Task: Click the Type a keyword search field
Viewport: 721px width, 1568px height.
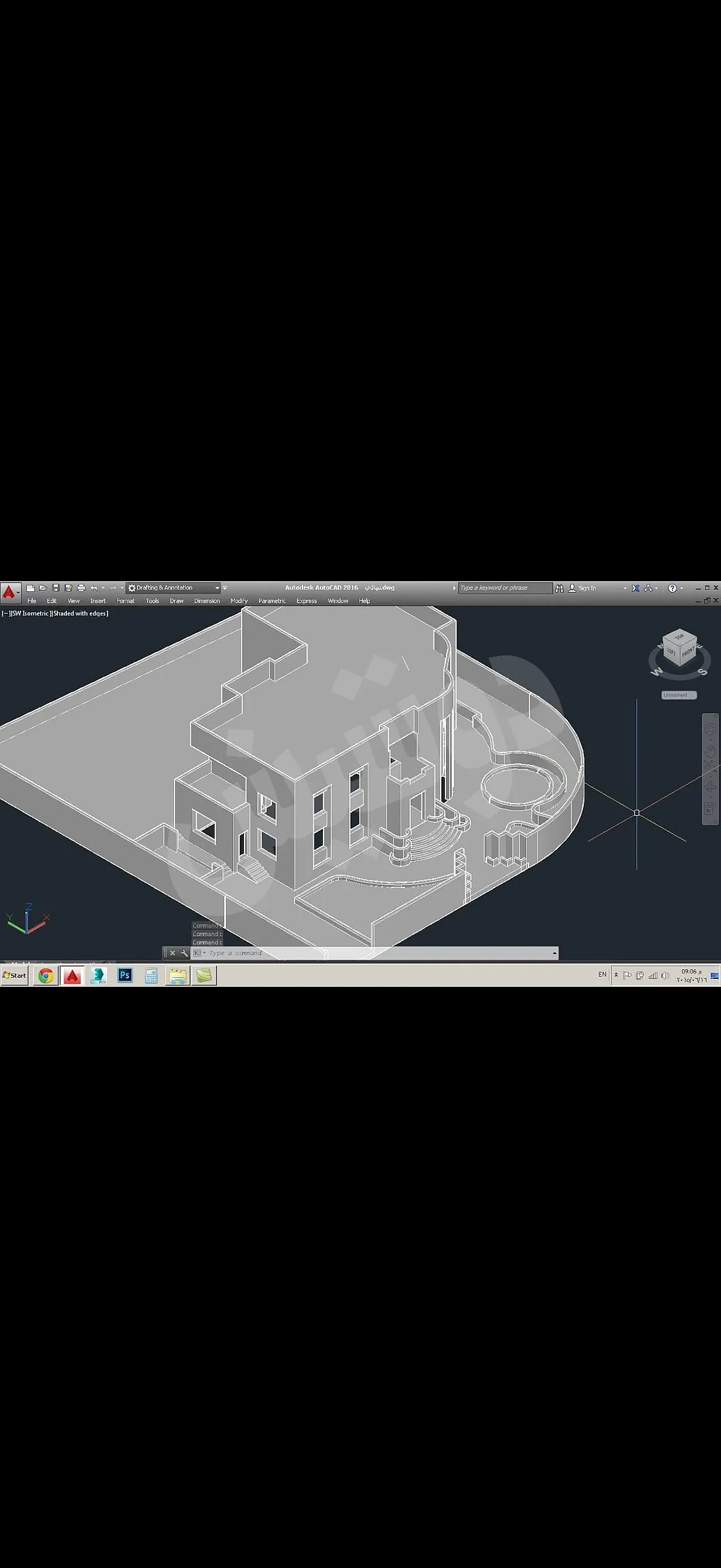Action: click(x=504, y=588)
